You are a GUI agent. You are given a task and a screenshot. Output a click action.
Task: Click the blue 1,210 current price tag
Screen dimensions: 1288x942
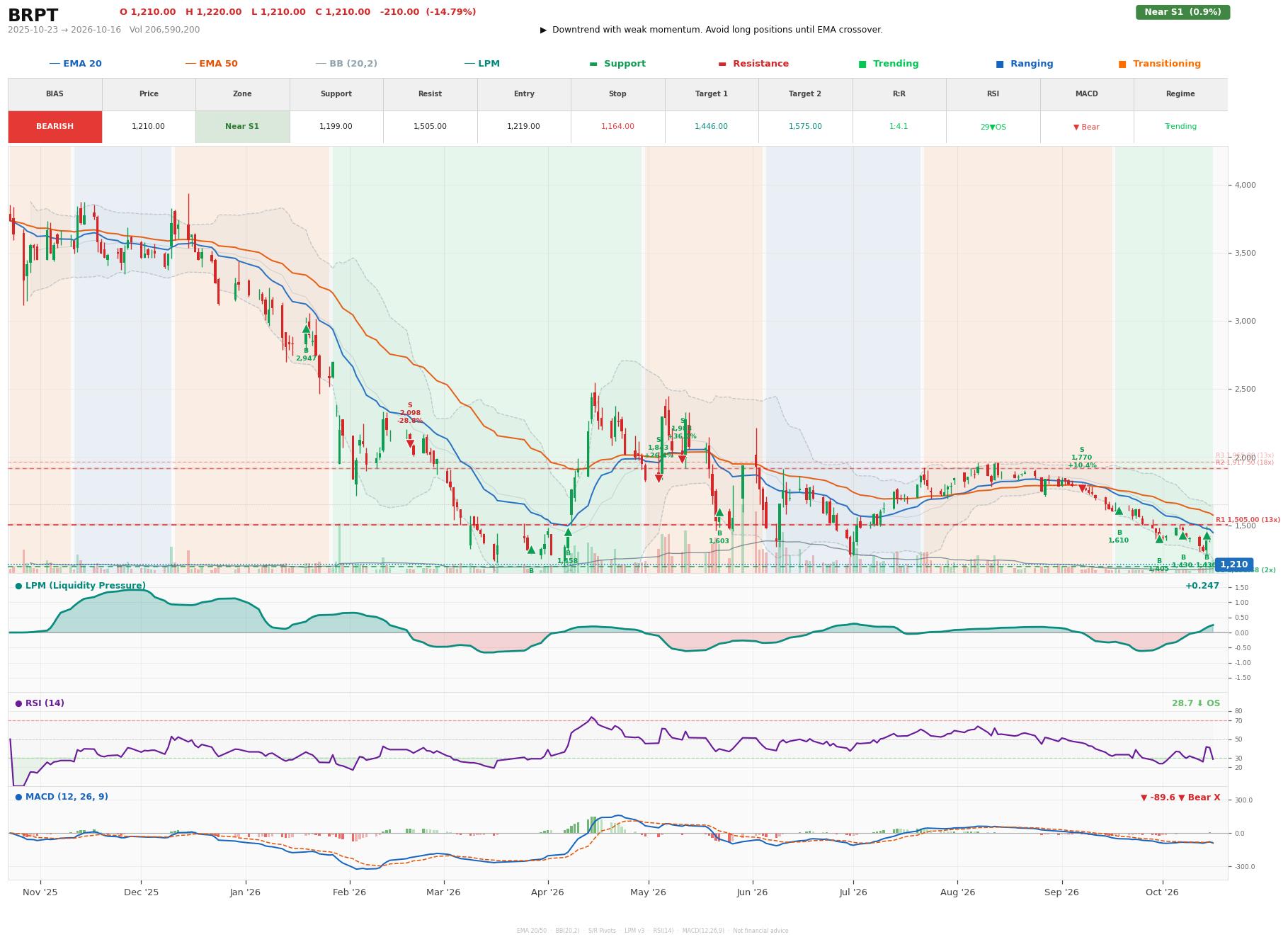(1233, 564)
